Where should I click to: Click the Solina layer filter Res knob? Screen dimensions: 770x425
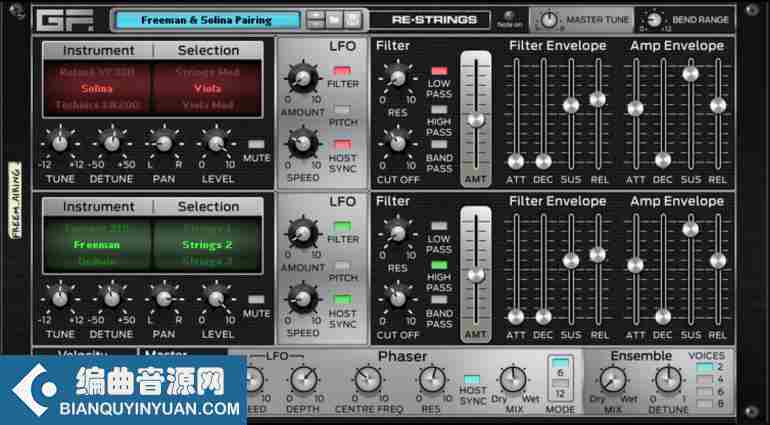click(398, 78)
